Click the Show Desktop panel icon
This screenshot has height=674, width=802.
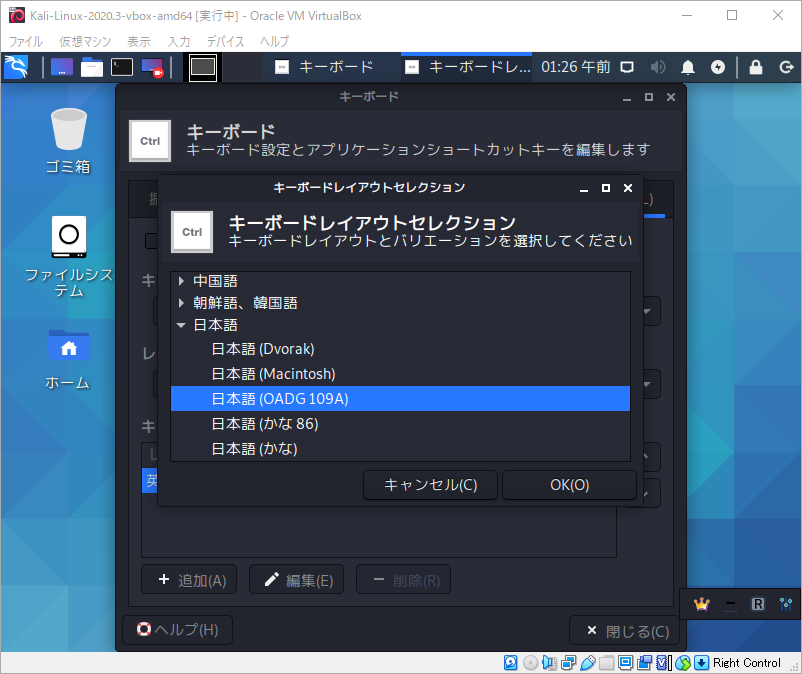[61, 67]
